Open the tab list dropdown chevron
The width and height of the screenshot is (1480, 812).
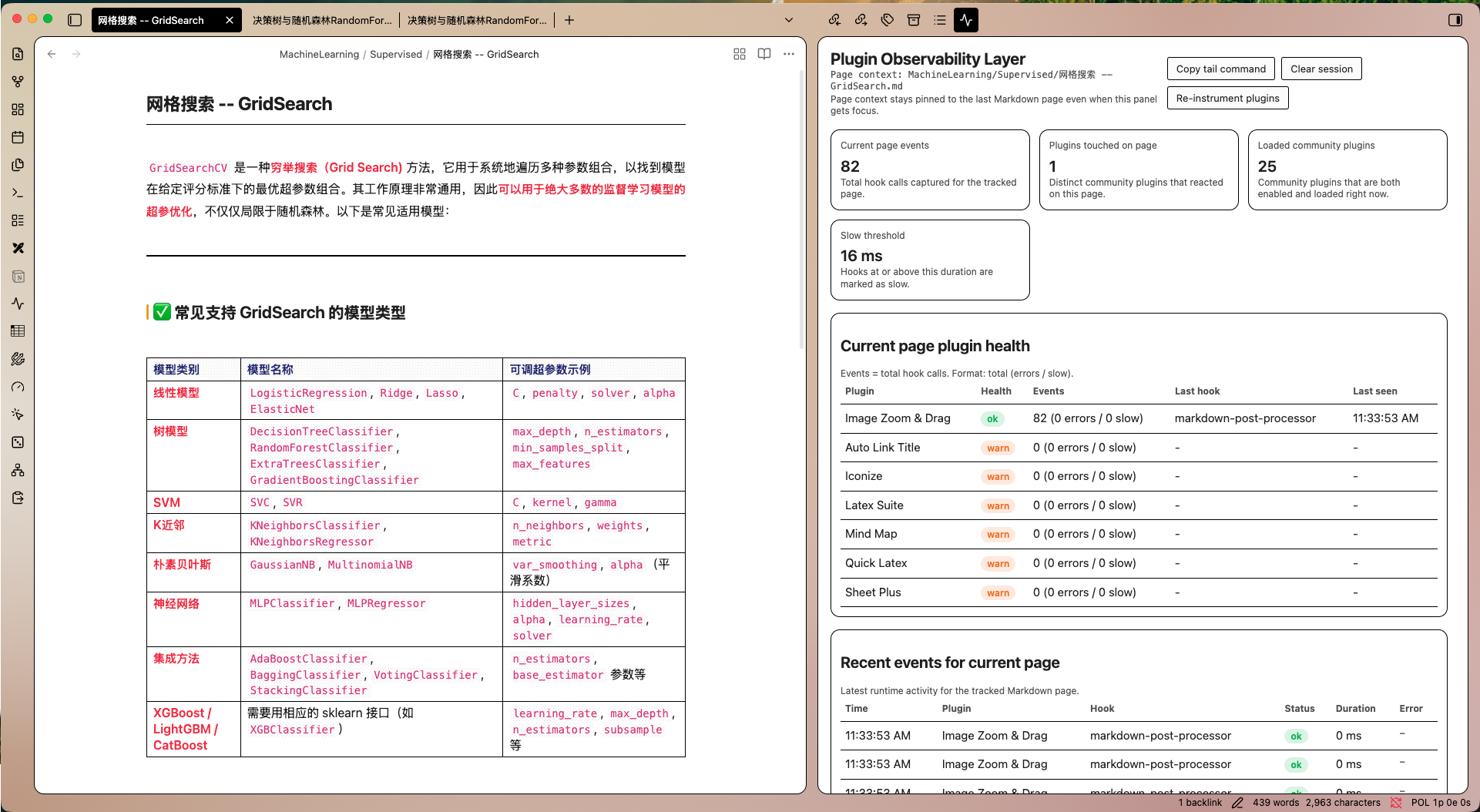pos(789,20)
